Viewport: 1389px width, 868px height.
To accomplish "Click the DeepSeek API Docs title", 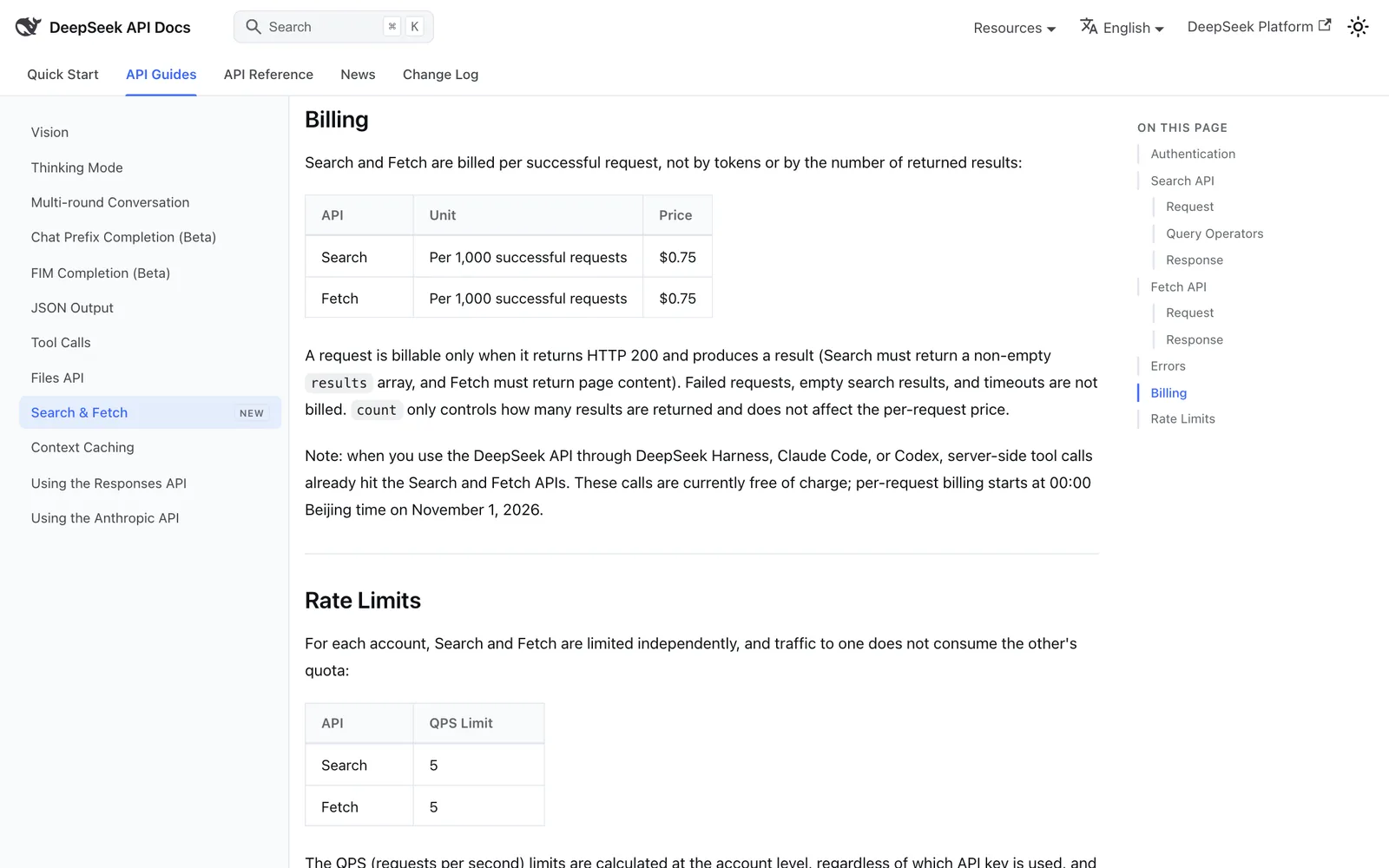I will click(120, 28).
